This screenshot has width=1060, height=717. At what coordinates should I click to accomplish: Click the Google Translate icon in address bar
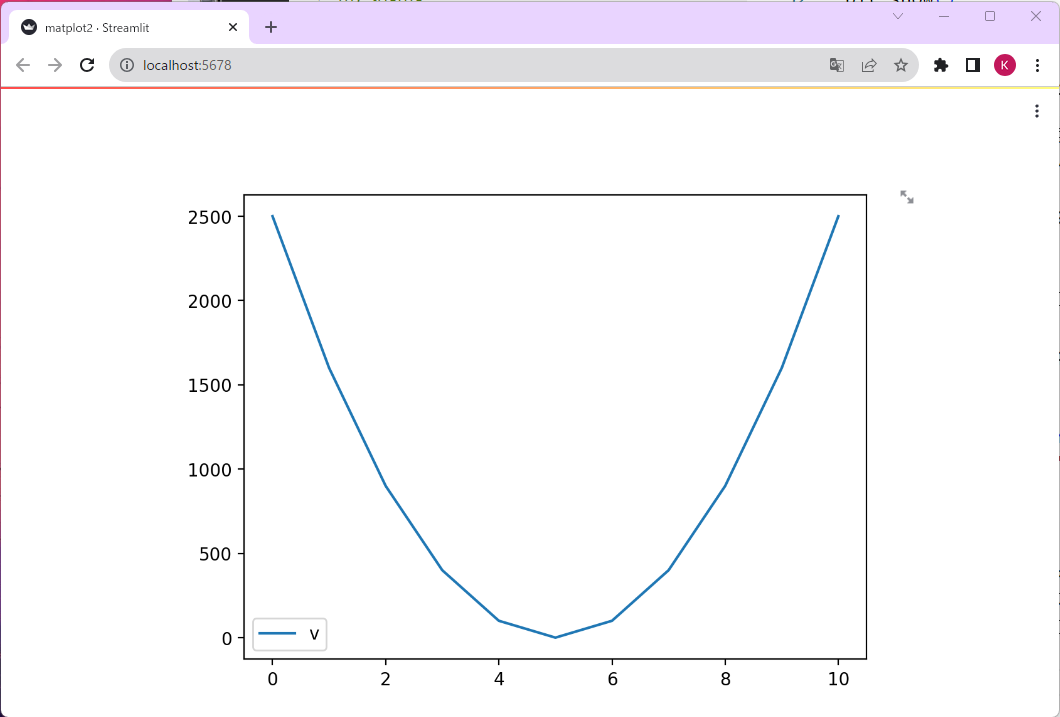(x=836, y=64)
